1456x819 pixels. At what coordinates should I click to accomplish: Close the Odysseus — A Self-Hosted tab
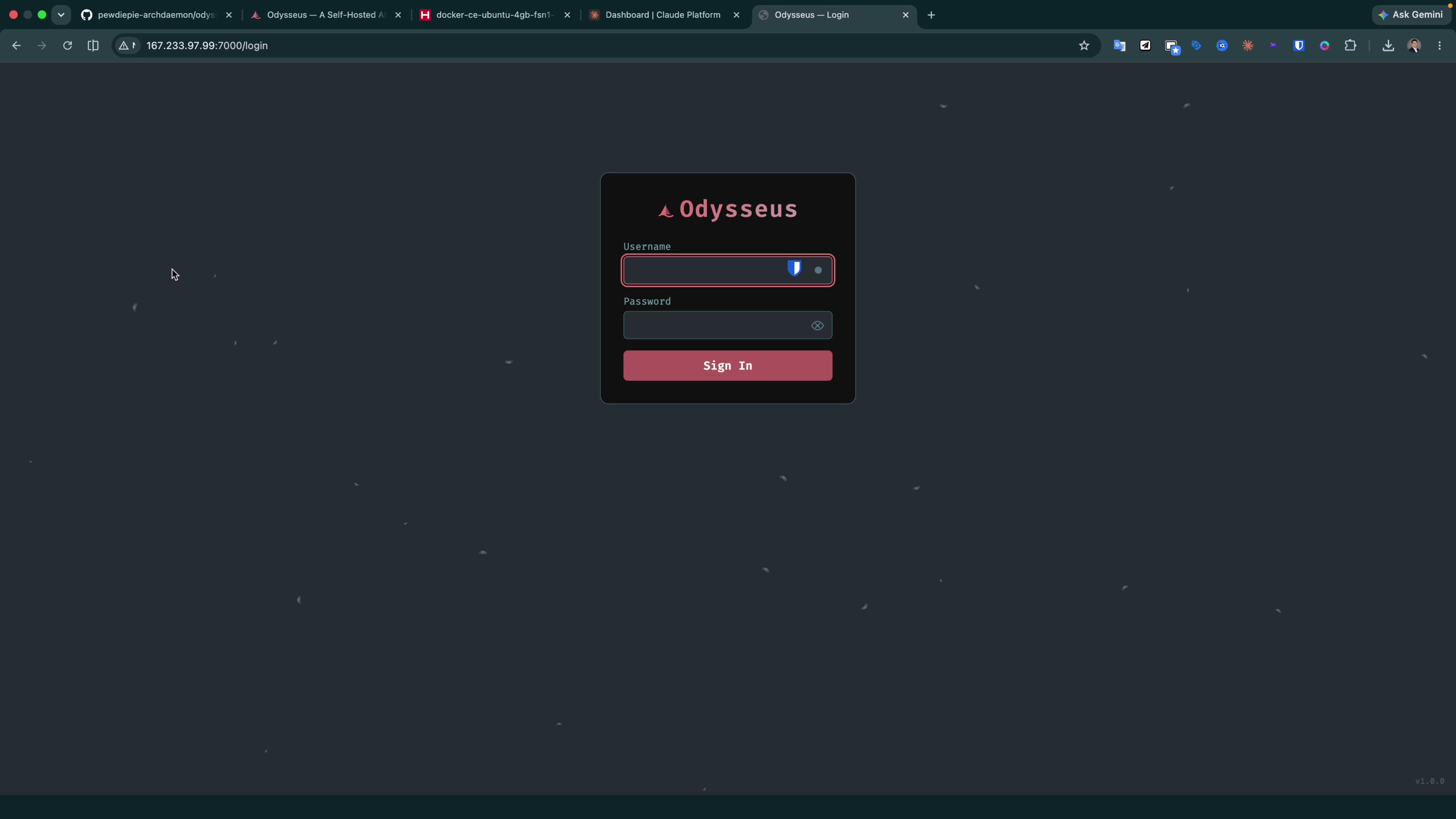398,15
